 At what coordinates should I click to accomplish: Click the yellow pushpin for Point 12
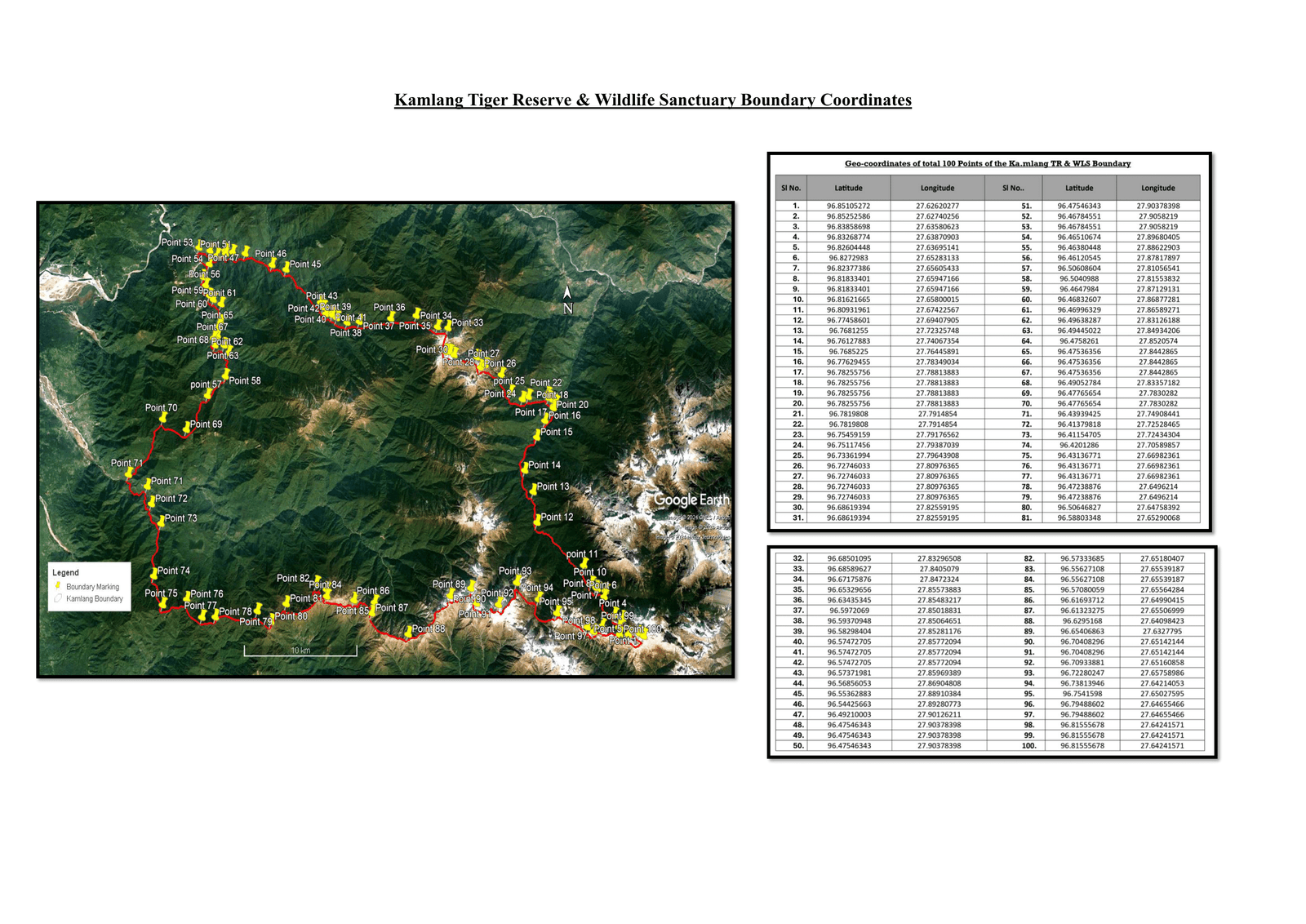[x=536, y=518]
